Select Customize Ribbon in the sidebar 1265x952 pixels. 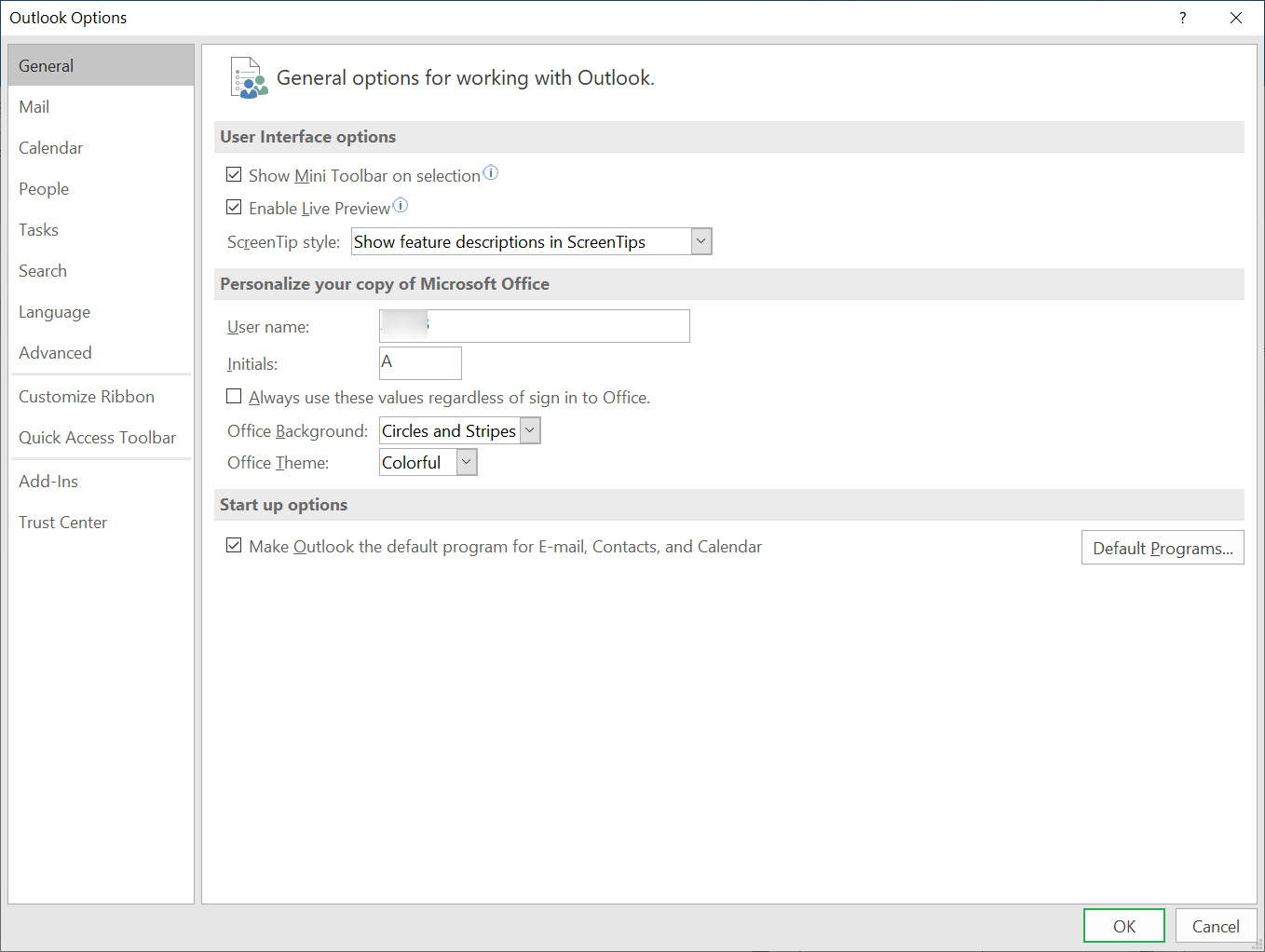coord(101,396)
